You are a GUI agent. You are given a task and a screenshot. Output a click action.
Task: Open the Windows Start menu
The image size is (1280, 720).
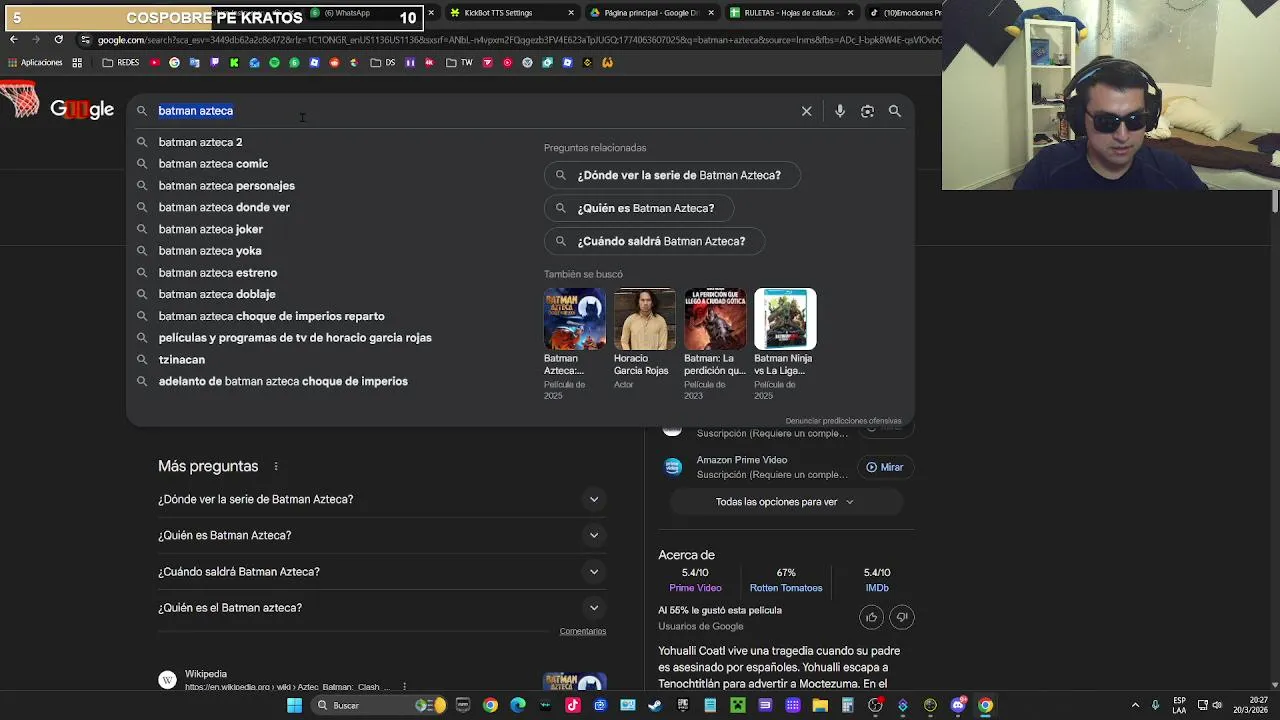click(294, 705)
